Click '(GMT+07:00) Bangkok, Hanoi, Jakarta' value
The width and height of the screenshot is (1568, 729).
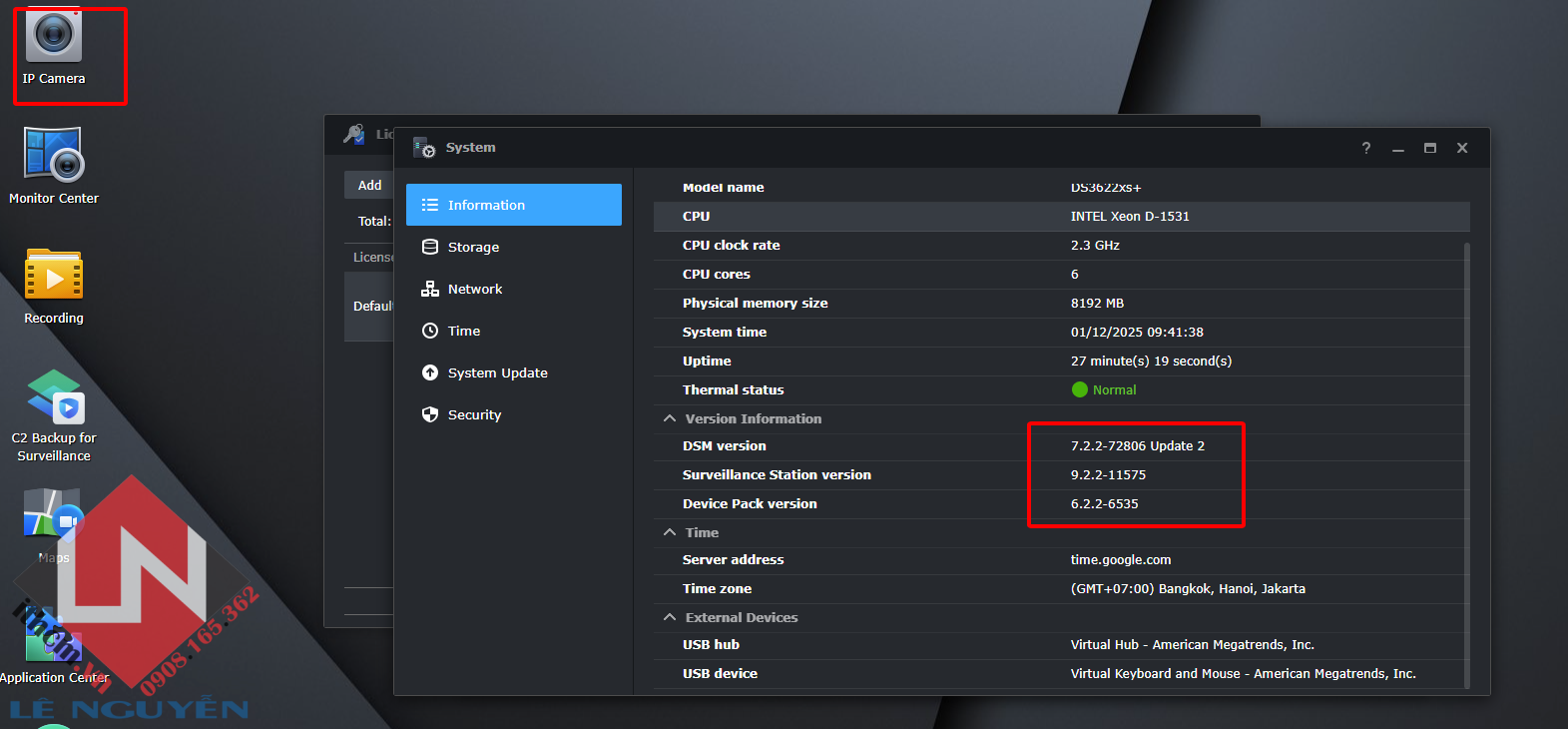point(1188,588)
